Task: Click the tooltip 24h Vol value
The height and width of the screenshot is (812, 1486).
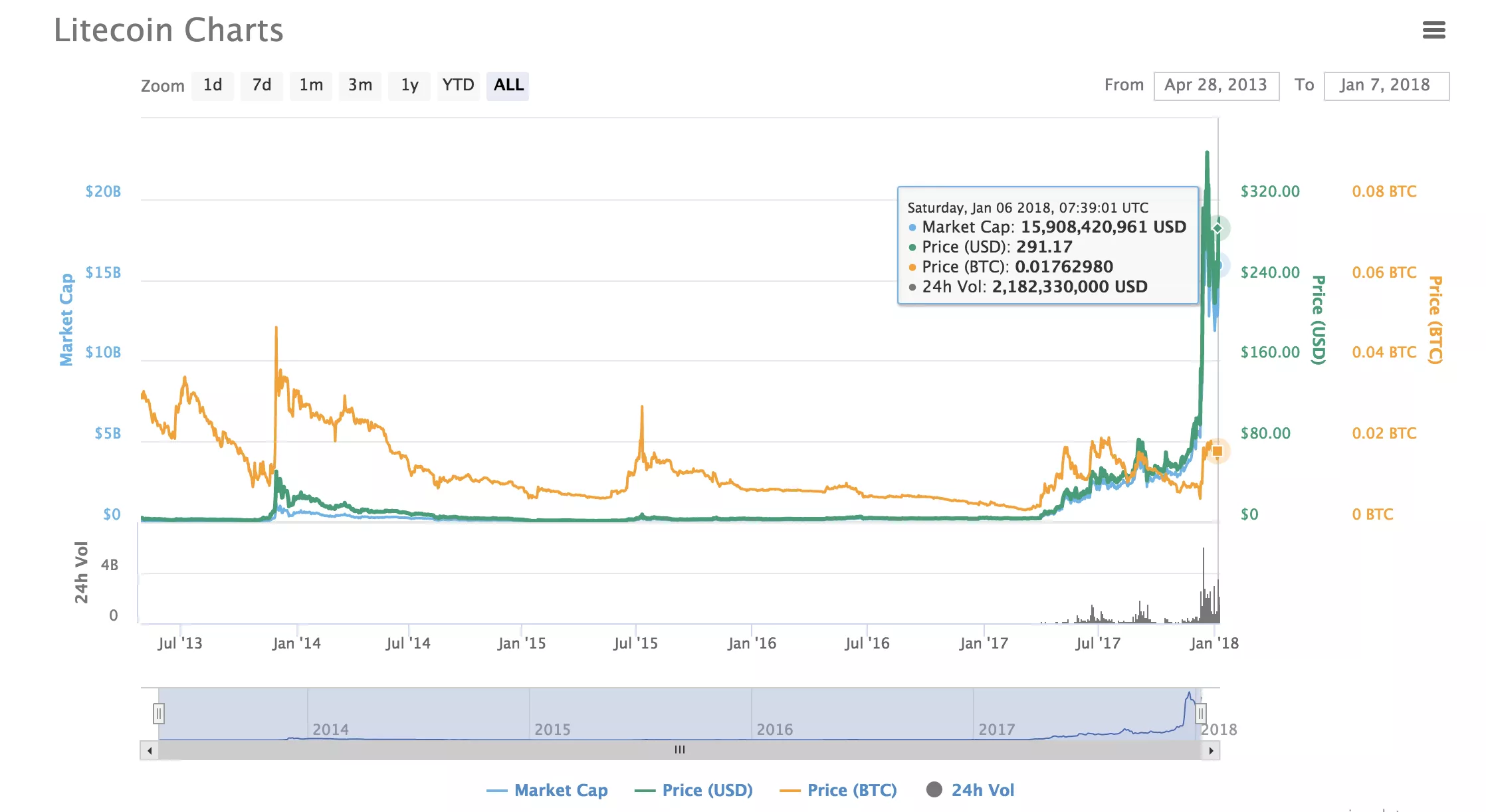Action: 1070,287
